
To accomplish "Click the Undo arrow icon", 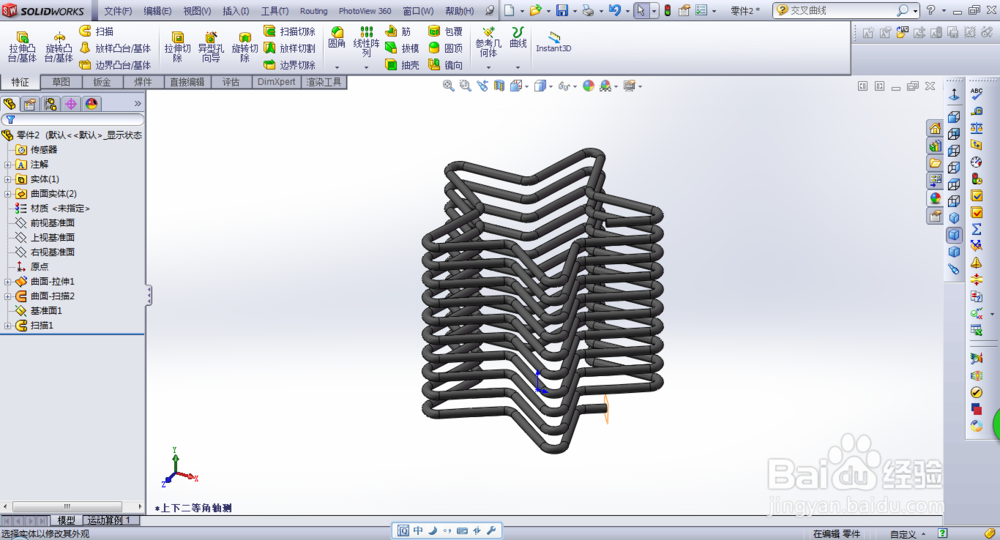I will (x=614, y=10).
